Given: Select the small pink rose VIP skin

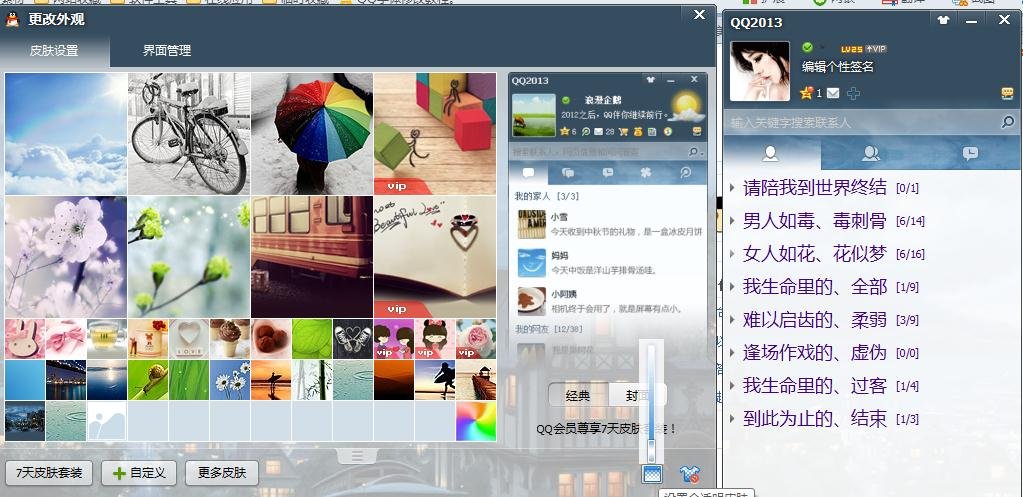Looking at the screenshot, I should point(476,339).
